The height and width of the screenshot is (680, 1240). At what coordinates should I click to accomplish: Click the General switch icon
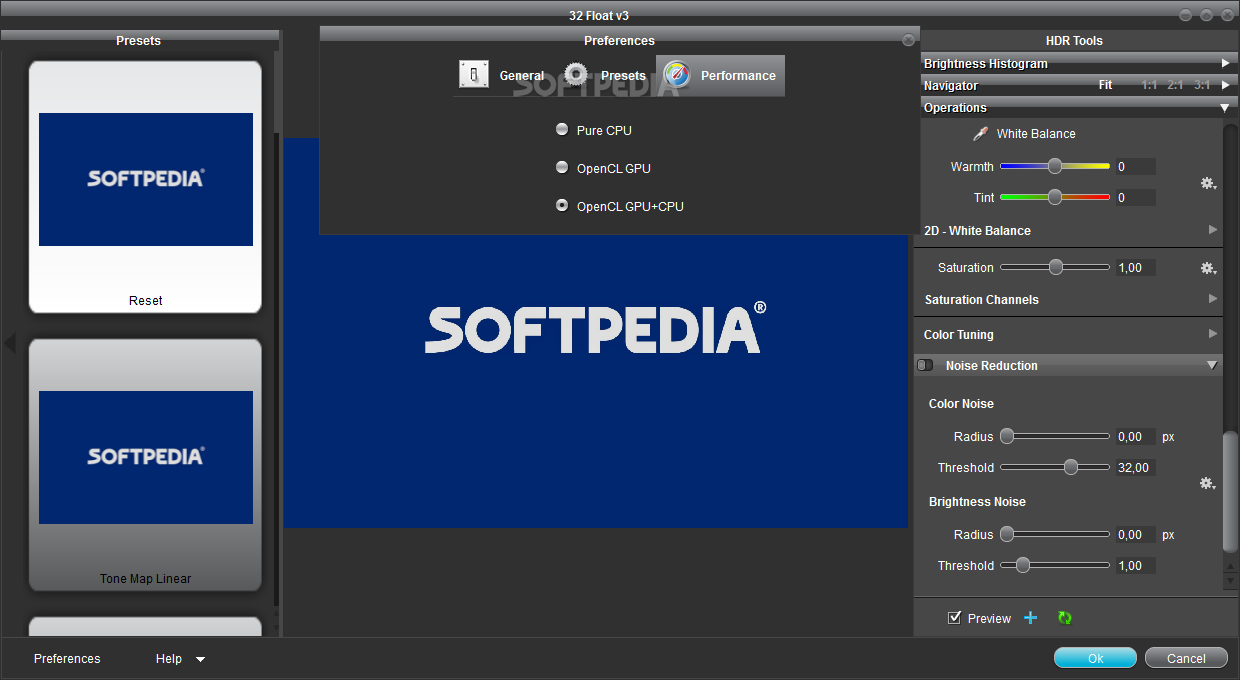click(474, 75)
